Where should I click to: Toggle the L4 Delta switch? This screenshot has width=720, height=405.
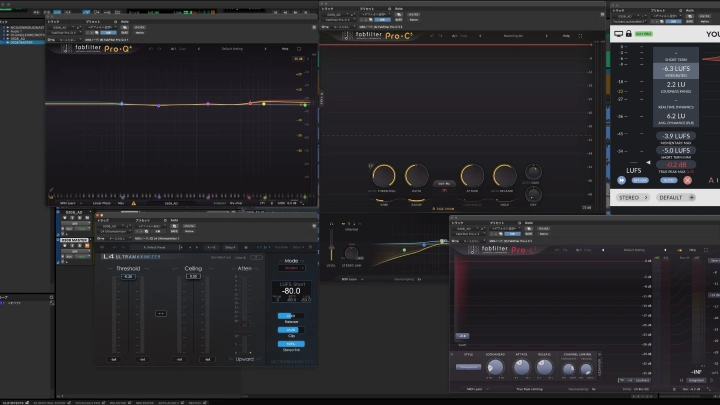coord(256,258)
